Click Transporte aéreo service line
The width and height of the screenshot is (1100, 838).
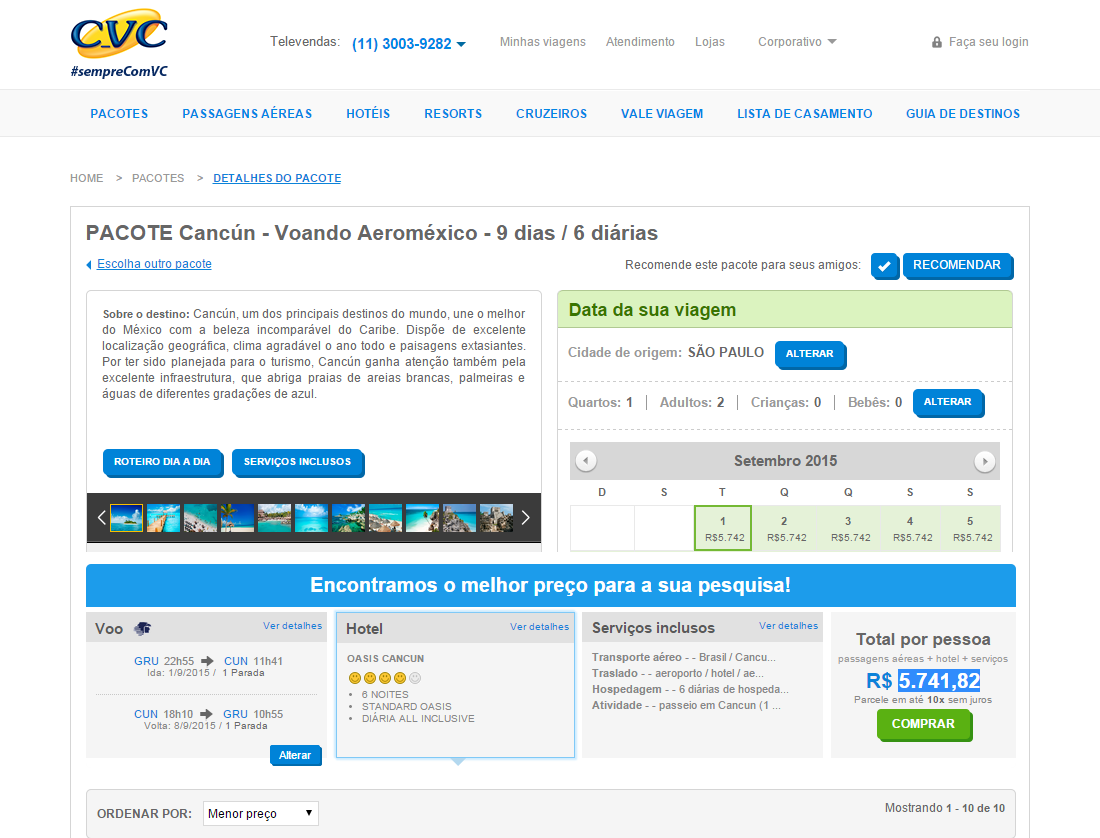[x=684, y=657]
